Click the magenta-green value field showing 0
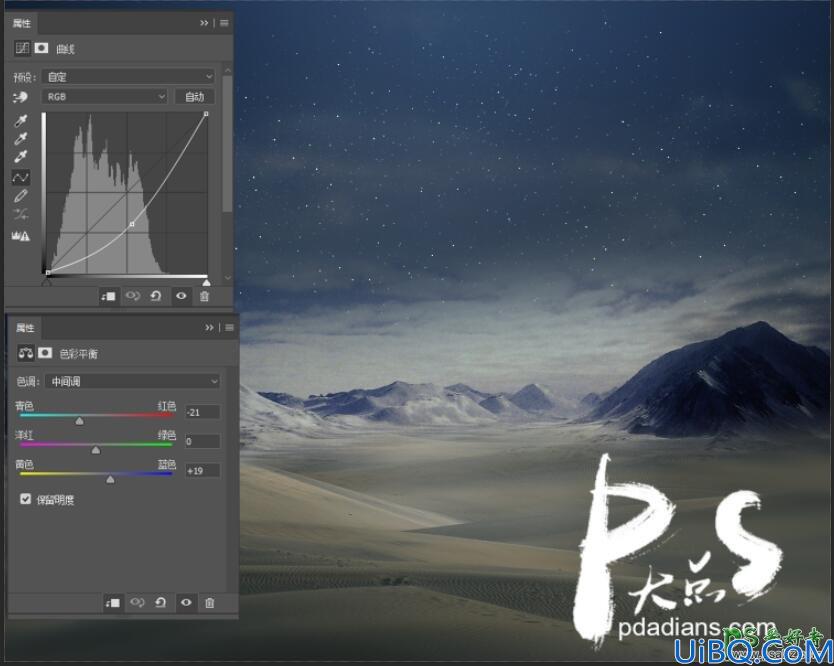The width and height of the screenshot is (834, 666). pyautogui.click(x=202, y=441)
